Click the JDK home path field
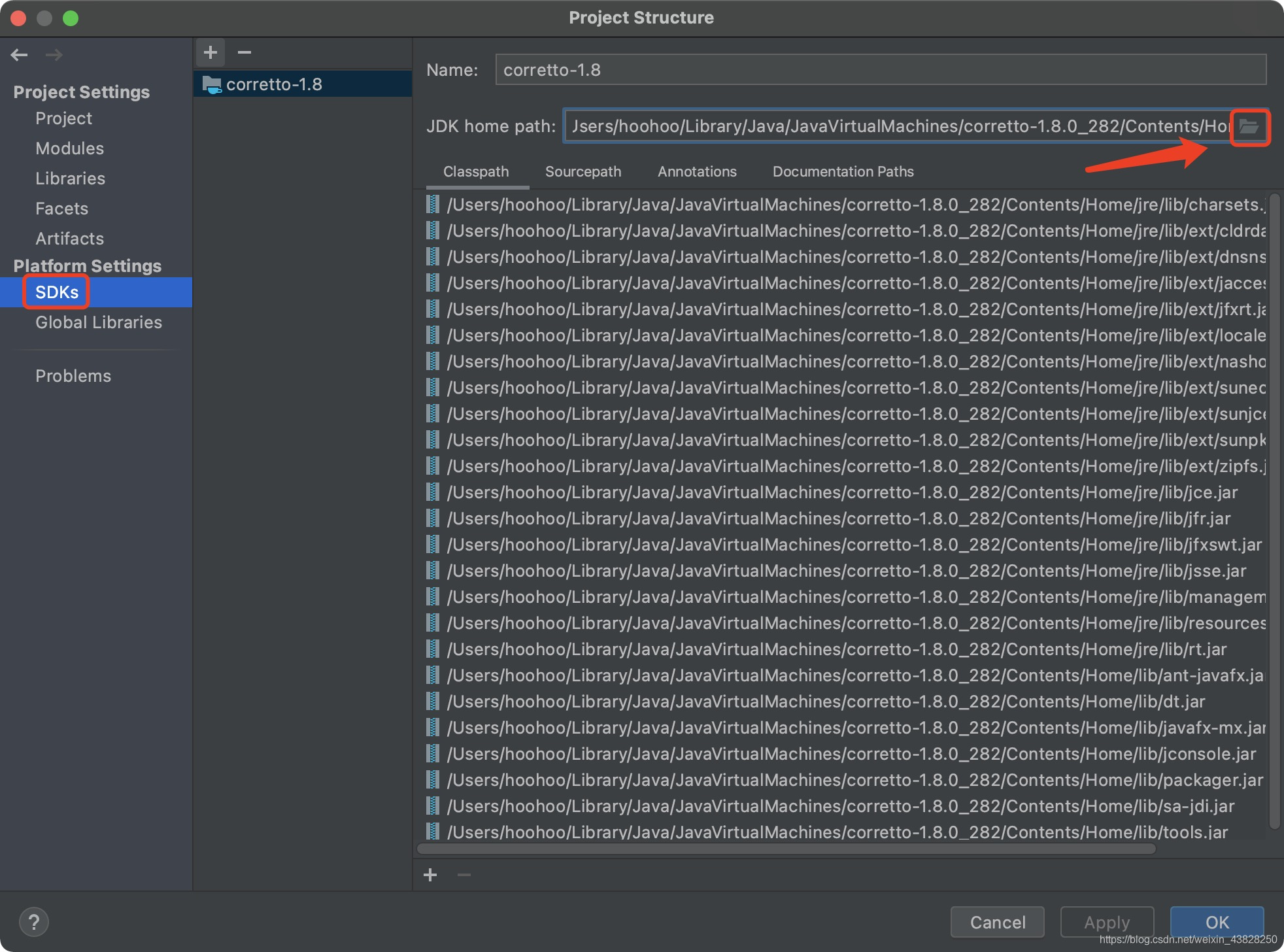 tap(899, 126)
